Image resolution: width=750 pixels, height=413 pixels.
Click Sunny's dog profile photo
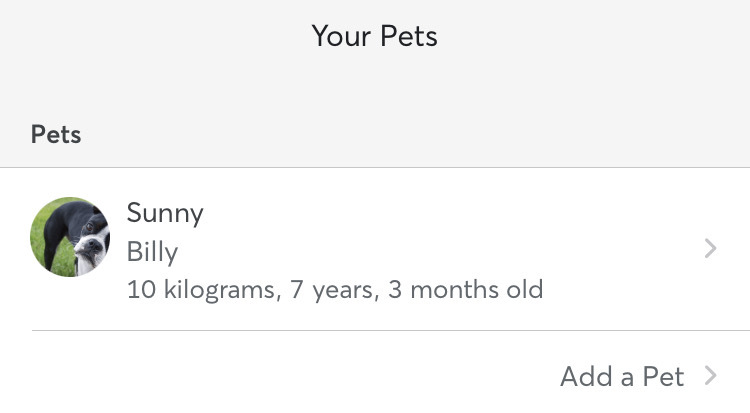click(x=70, y=237)
